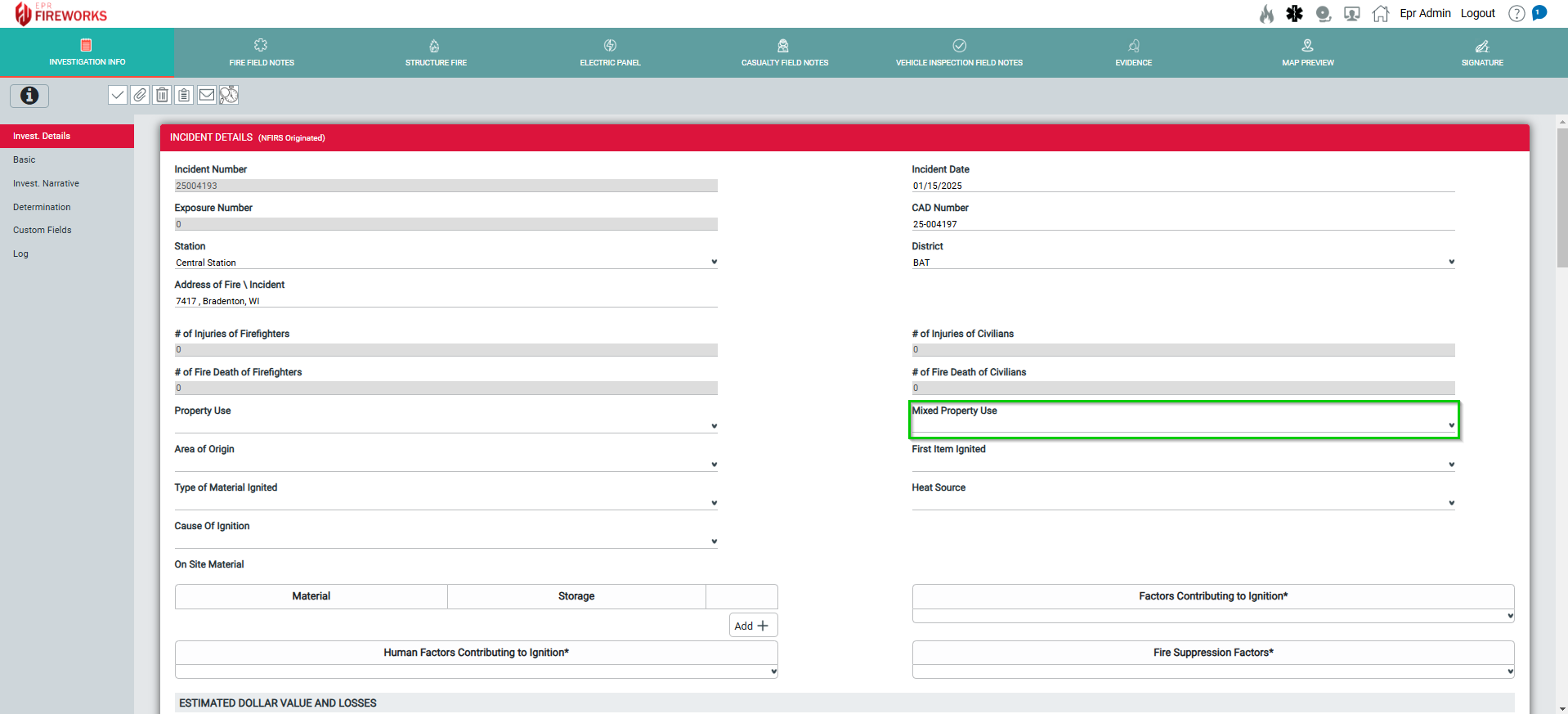
Task: Click the envelope email icon
Action: coord(207,95)
